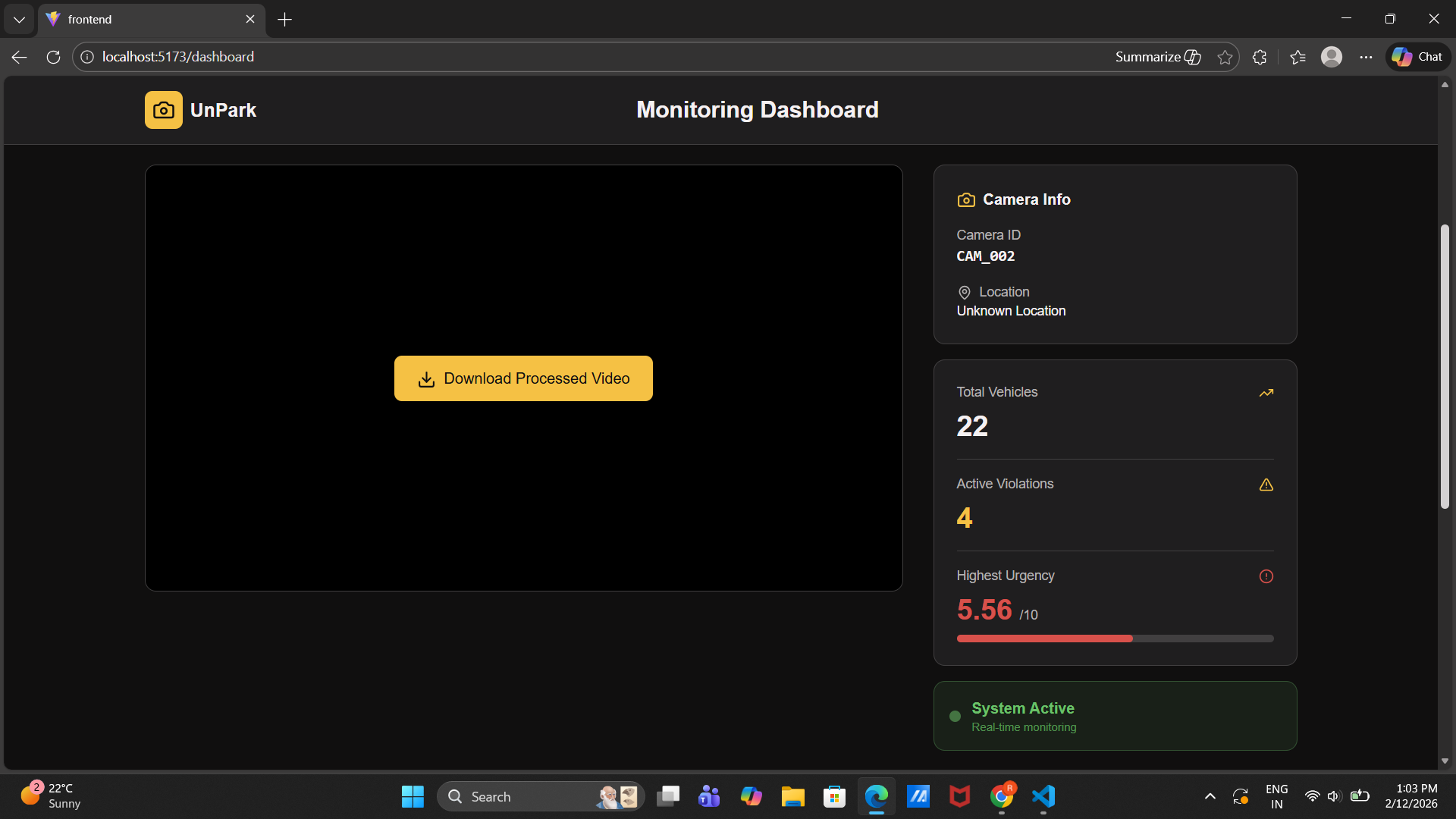Click the Location pin icon
Screen dimensions: 1456x819
point(964,293)
